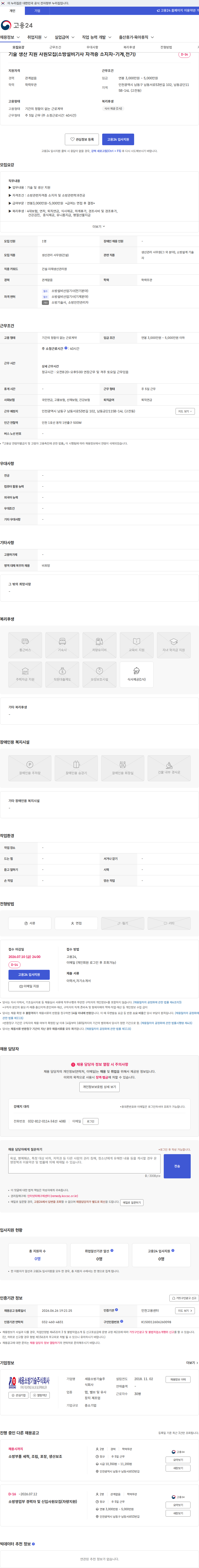Image resolution: width=199 pixels, height=1568 pixels.
Task: Expand the 실업급여 menu
Action: click(x=64, y=37)
